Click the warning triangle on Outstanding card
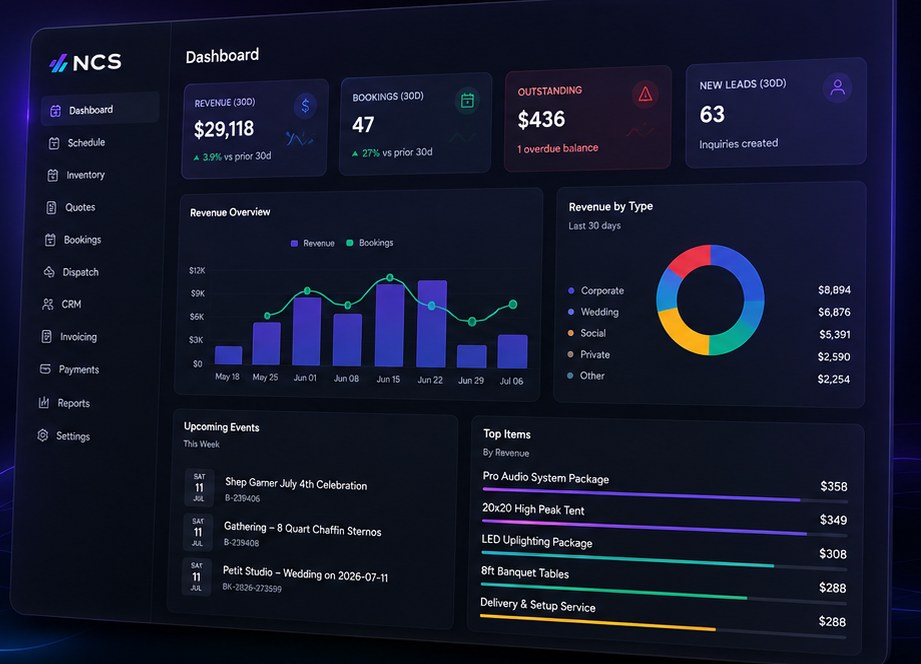 tap(645, 94)
